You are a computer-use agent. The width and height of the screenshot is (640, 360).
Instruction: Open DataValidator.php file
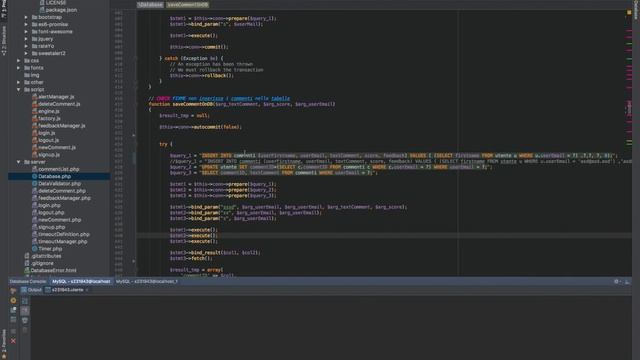56,184
